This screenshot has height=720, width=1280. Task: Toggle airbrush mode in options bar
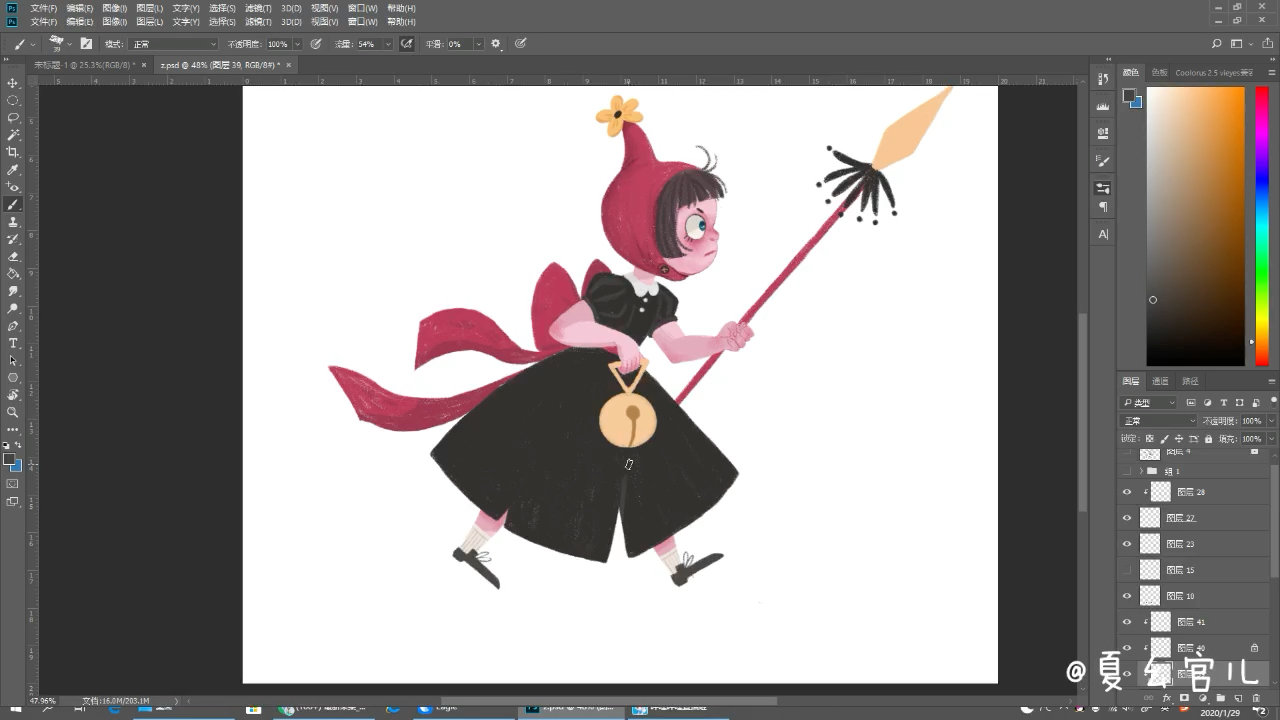407,44
